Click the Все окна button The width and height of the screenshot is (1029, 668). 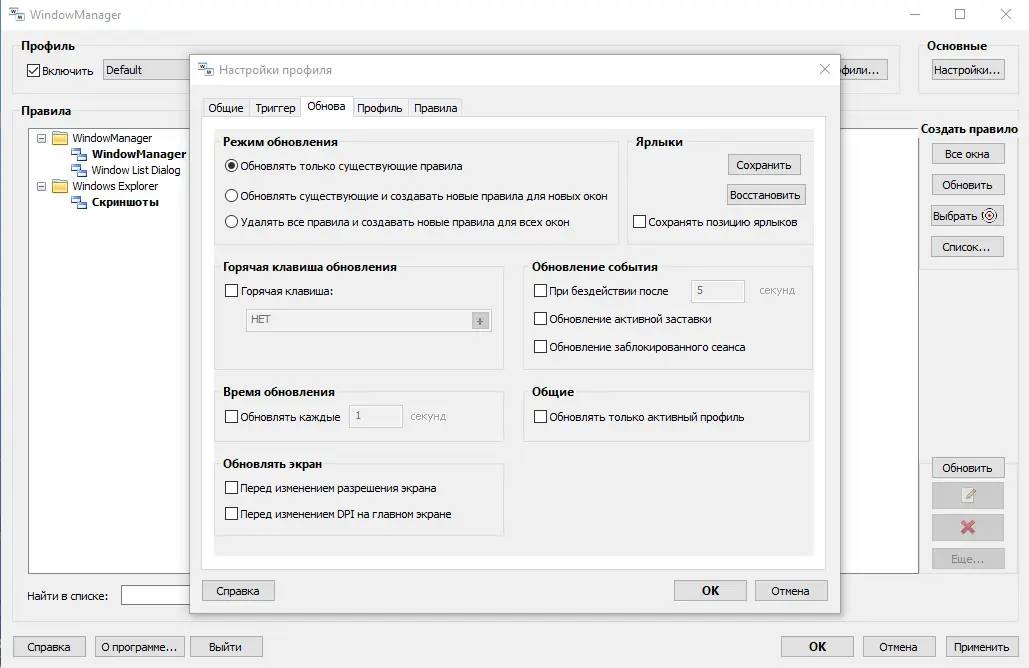967,154
